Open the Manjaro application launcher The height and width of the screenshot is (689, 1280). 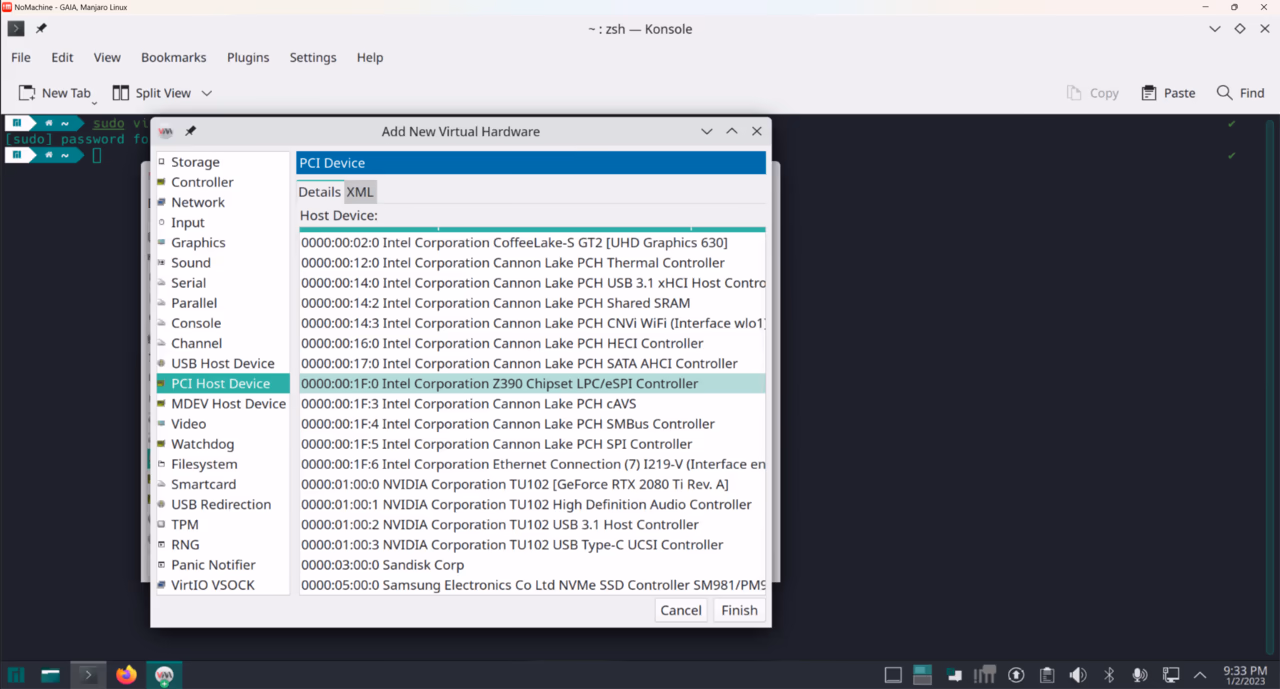(x=16, y=675)
